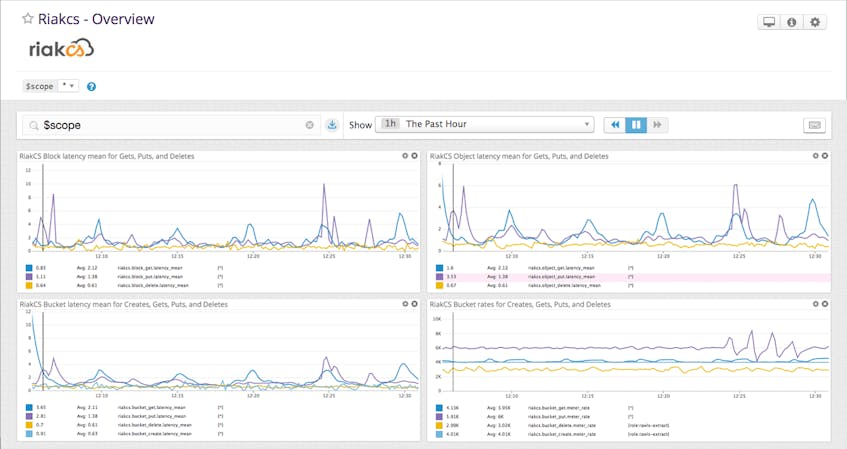Click into the $scope search field
Image resolution: width=847 pixels, height=449 pixels.
click(x=173, y=125)
